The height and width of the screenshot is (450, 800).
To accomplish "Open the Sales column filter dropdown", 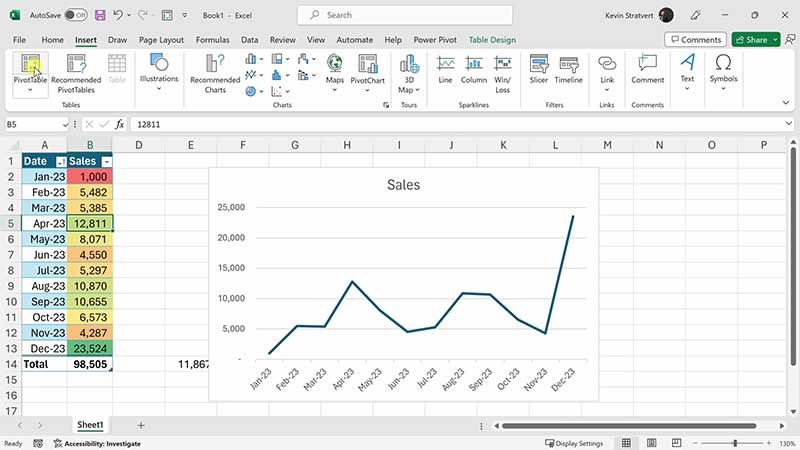I will (x=107, y=162).
